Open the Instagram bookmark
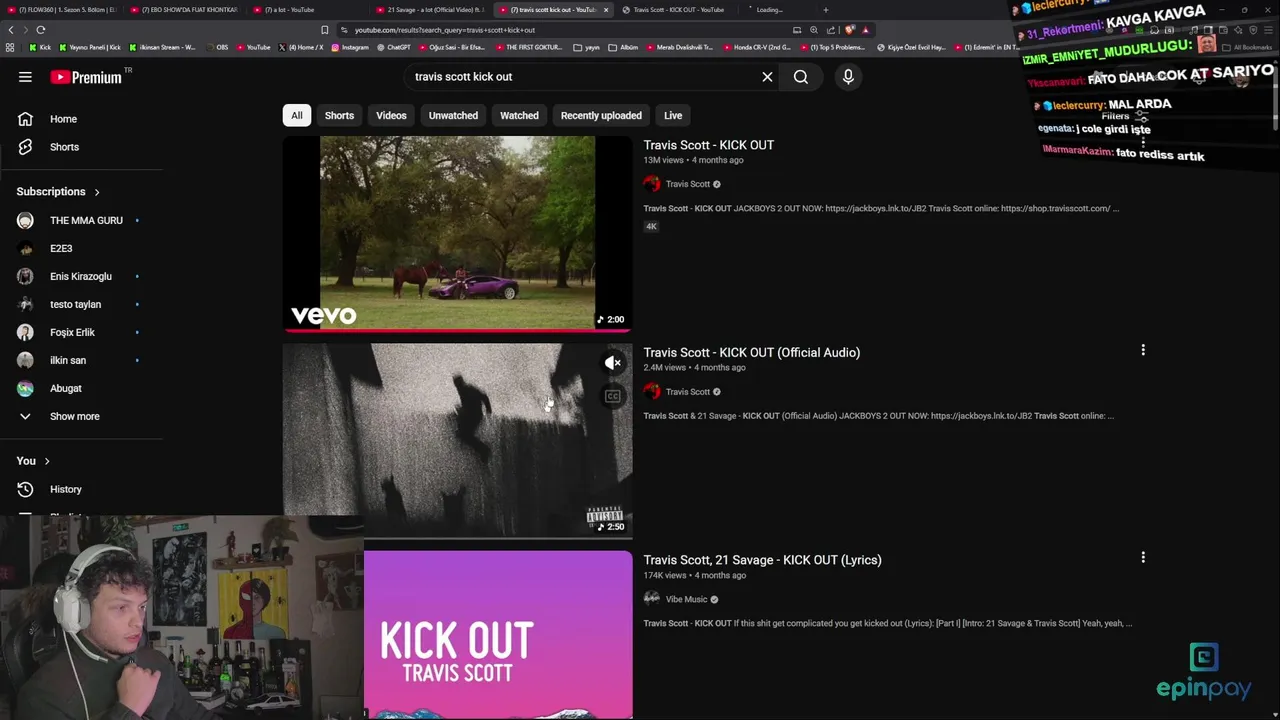Image resolution: width=1280 pixels, height=720 pixels. coord(350,47)
